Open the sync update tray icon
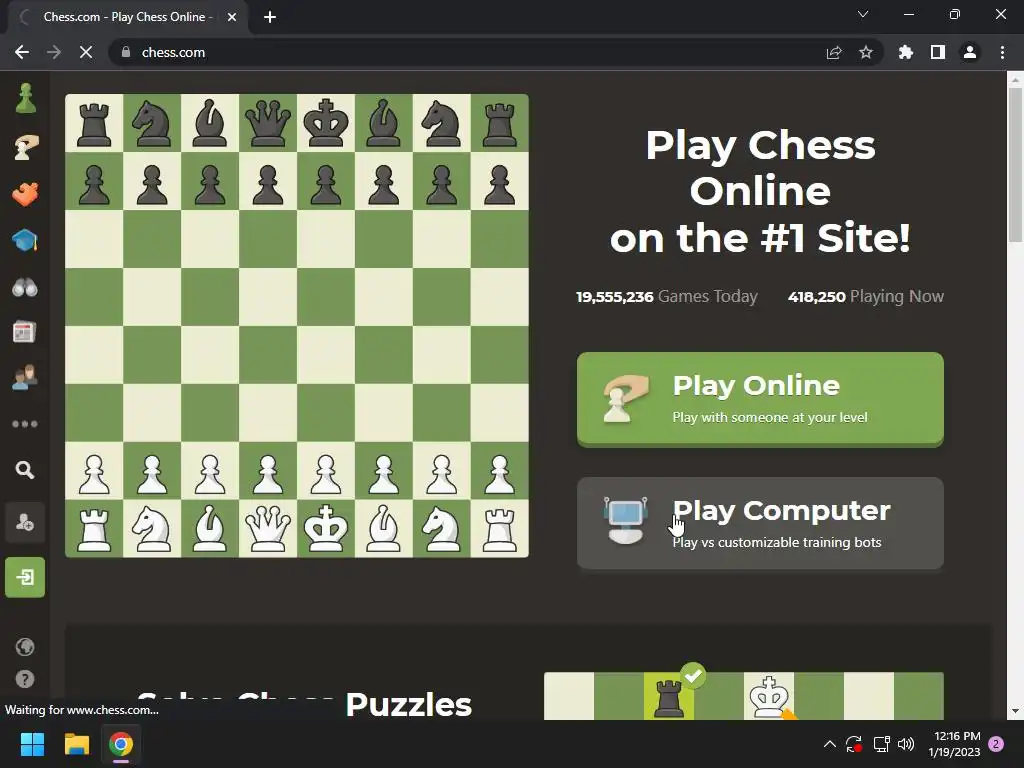Image resolution: width=1024 pixels, height=768 pixels. (854, 744)
